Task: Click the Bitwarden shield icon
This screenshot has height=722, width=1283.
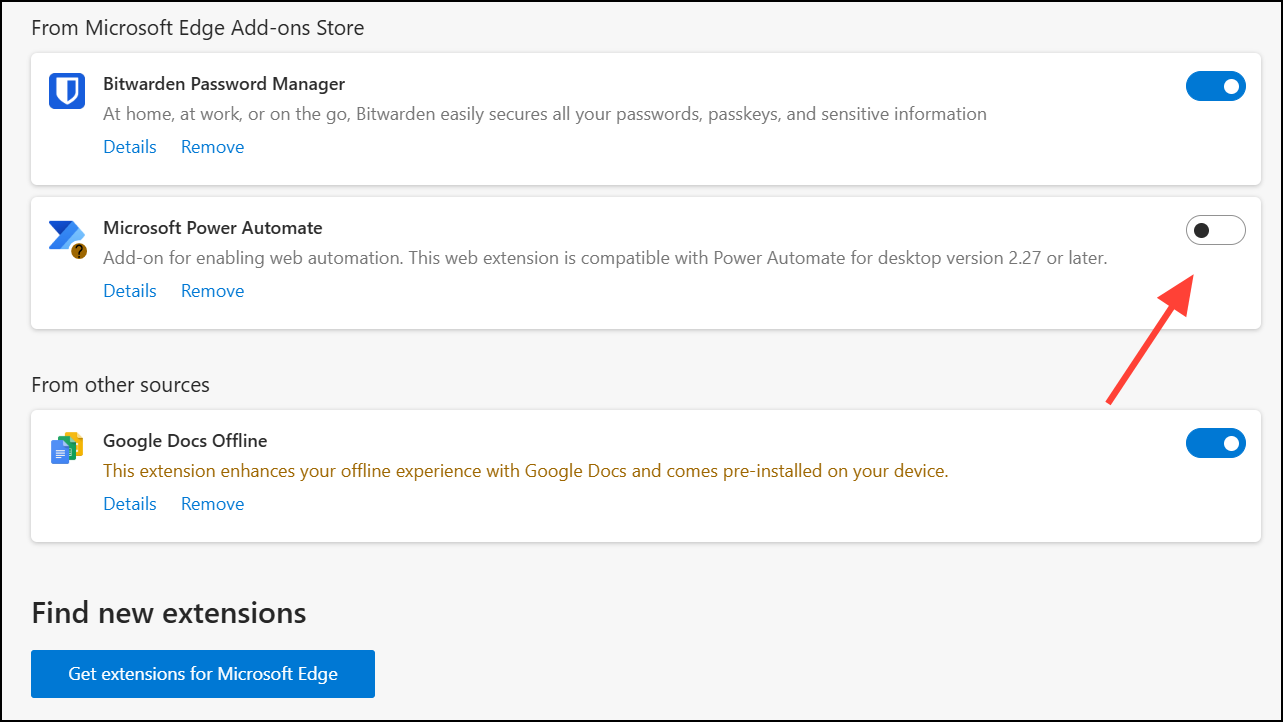Action: click(x=67, y=91)
